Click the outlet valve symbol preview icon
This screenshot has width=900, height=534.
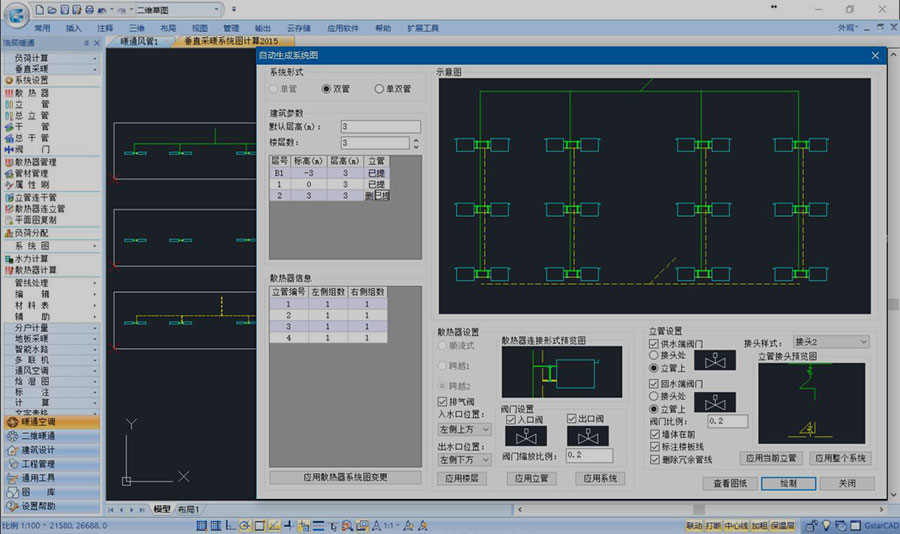(587, 437)
